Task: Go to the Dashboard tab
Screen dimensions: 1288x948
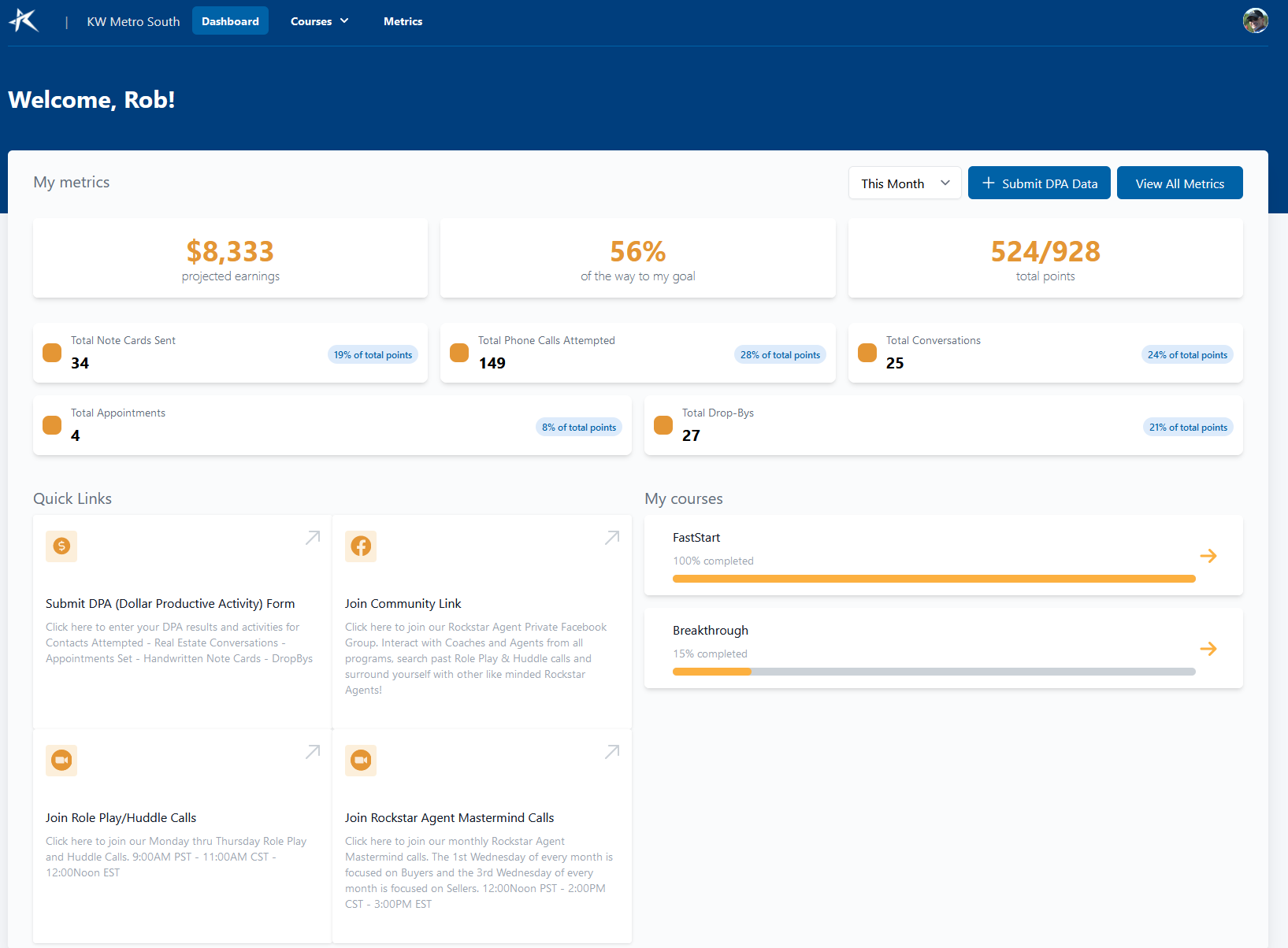Action: (x=230, y=21)
